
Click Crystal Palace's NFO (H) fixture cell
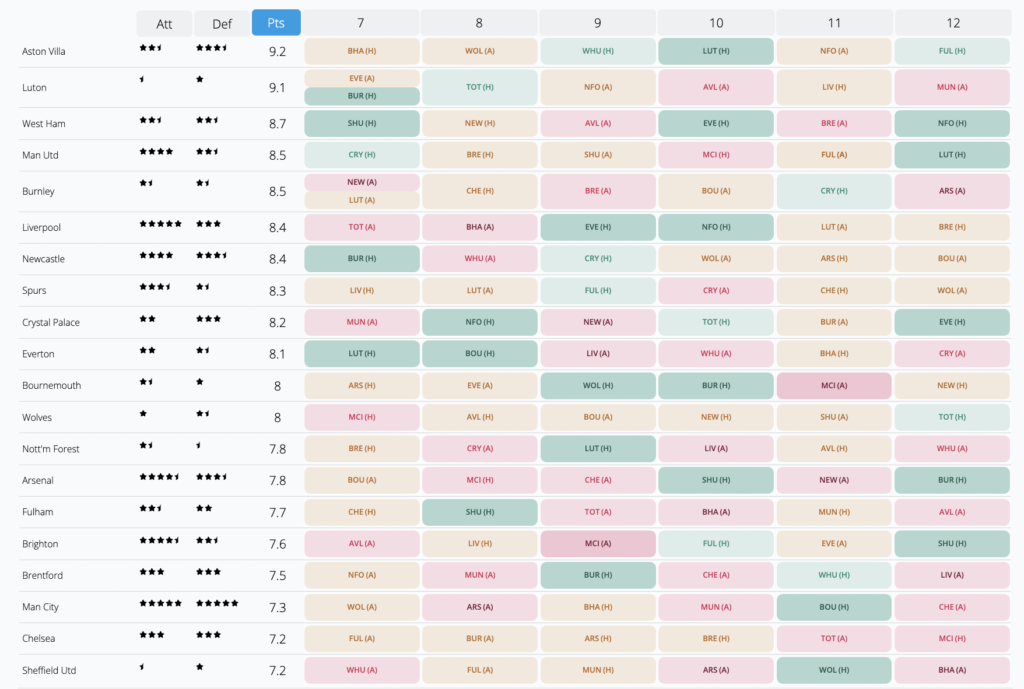coord(480,322)
